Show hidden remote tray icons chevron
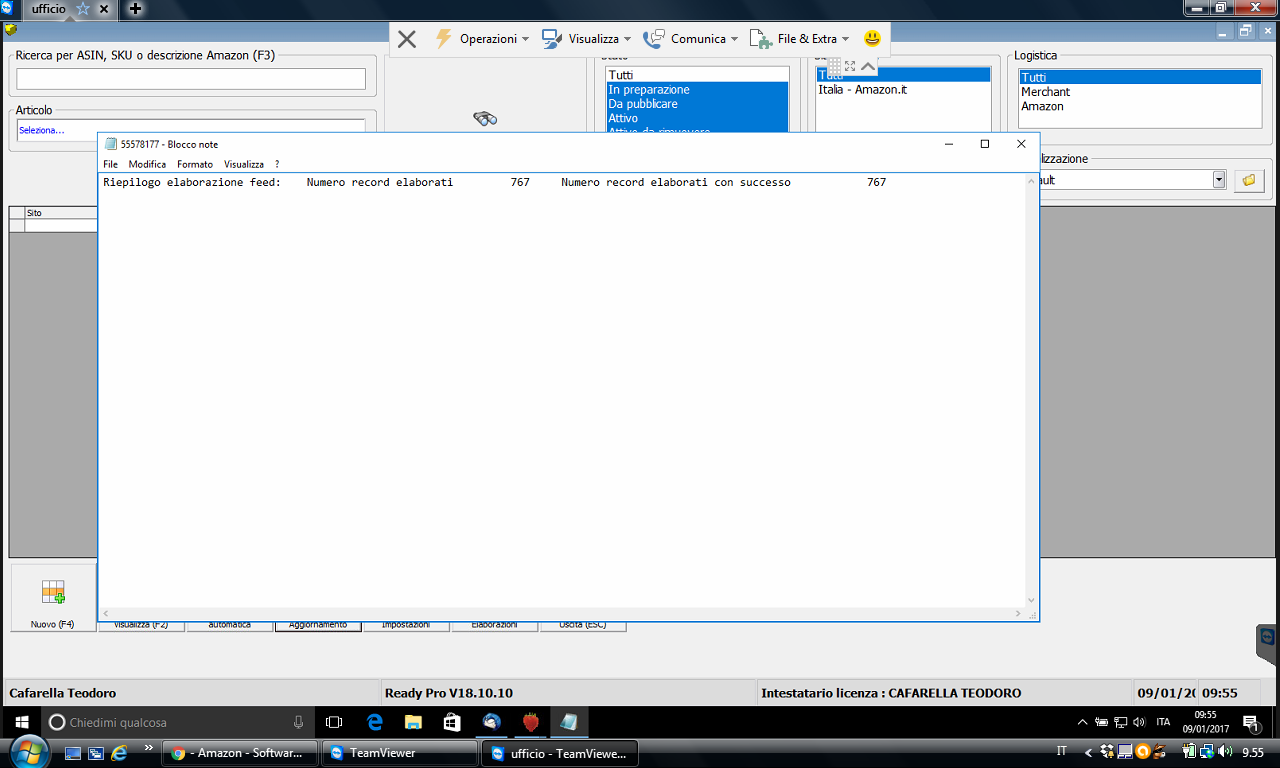1280x768 pixels. tap(1083, 722)
